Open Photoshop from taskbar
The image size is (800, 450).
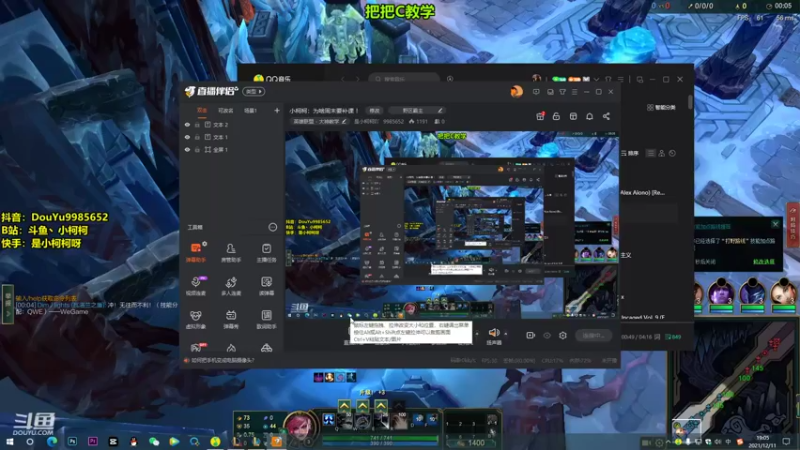click(72, 441)
